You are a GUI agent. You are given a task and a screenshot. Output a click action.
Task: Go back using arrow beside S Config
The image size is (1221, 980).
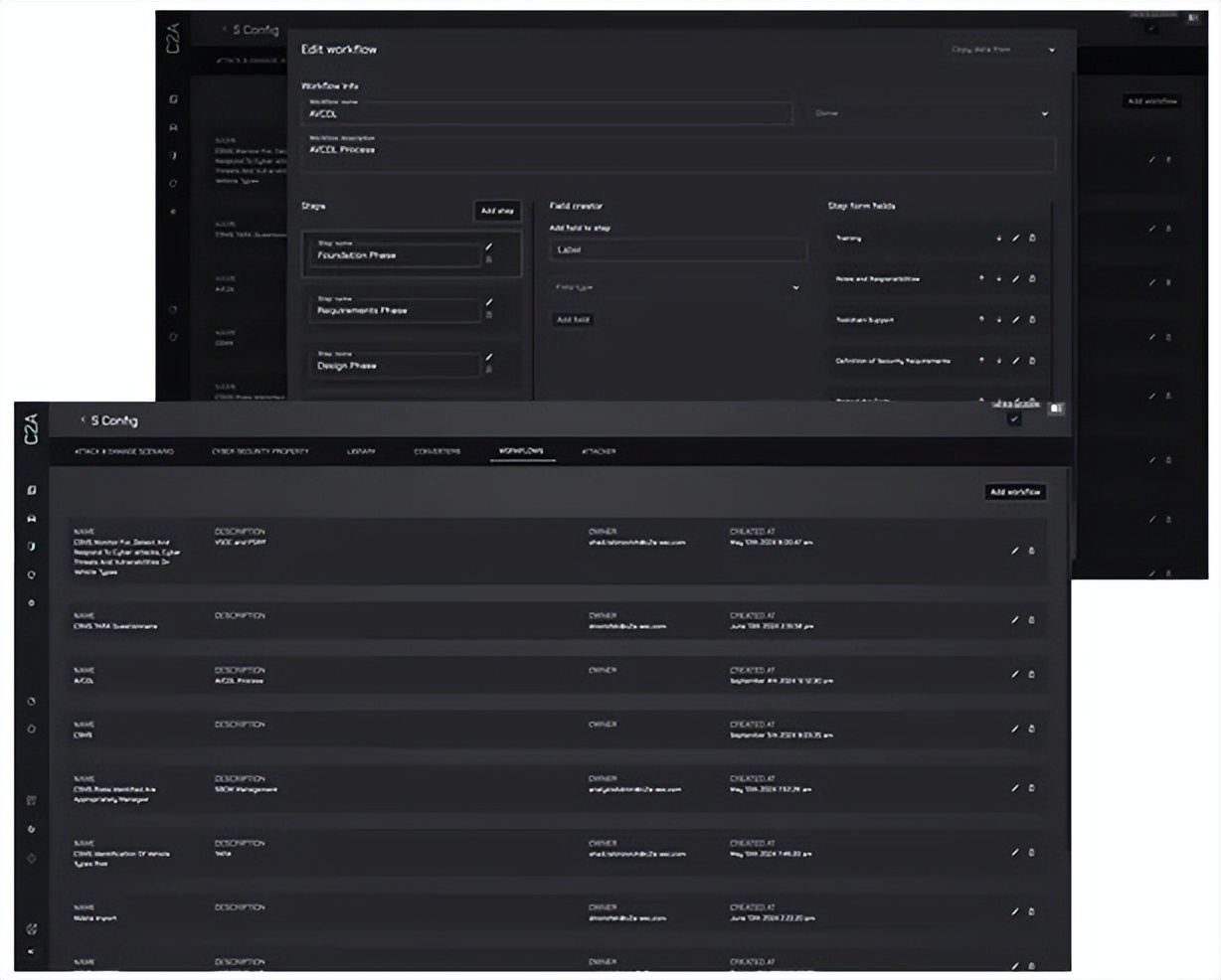click(83, 420)
